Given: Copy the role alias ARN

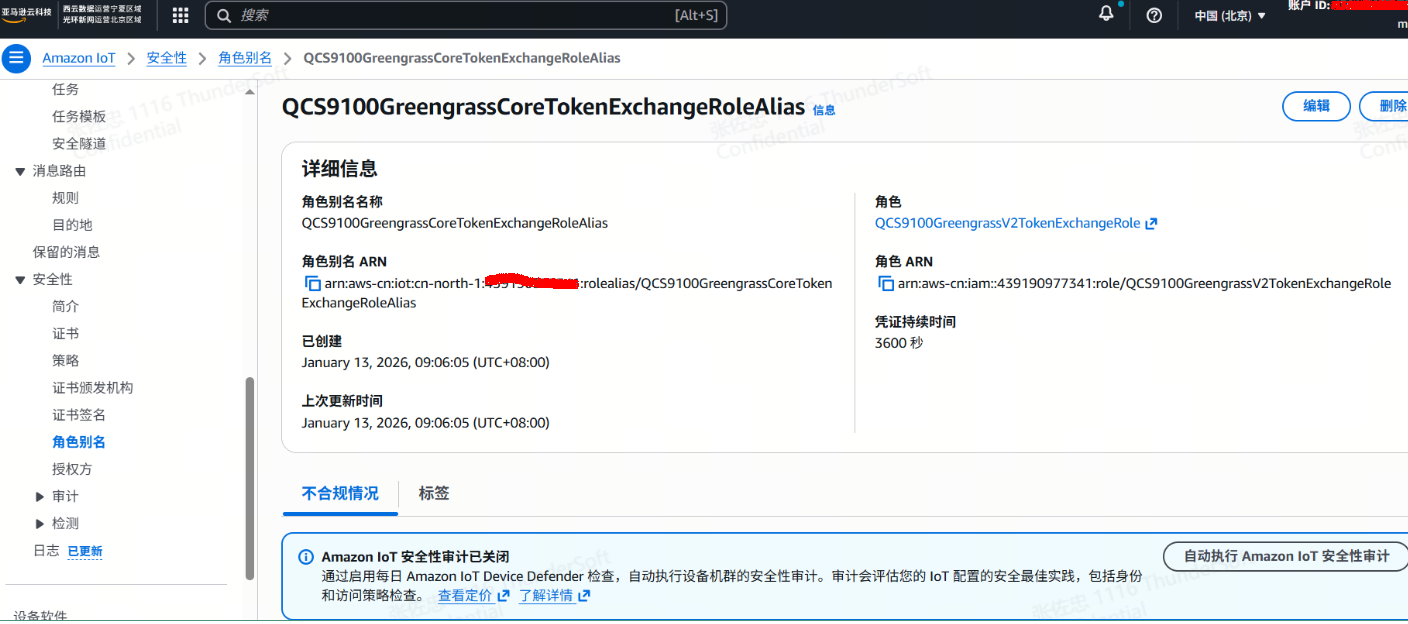Looking at the screenshot, I should pyautogui.click(x=313, y=283).
